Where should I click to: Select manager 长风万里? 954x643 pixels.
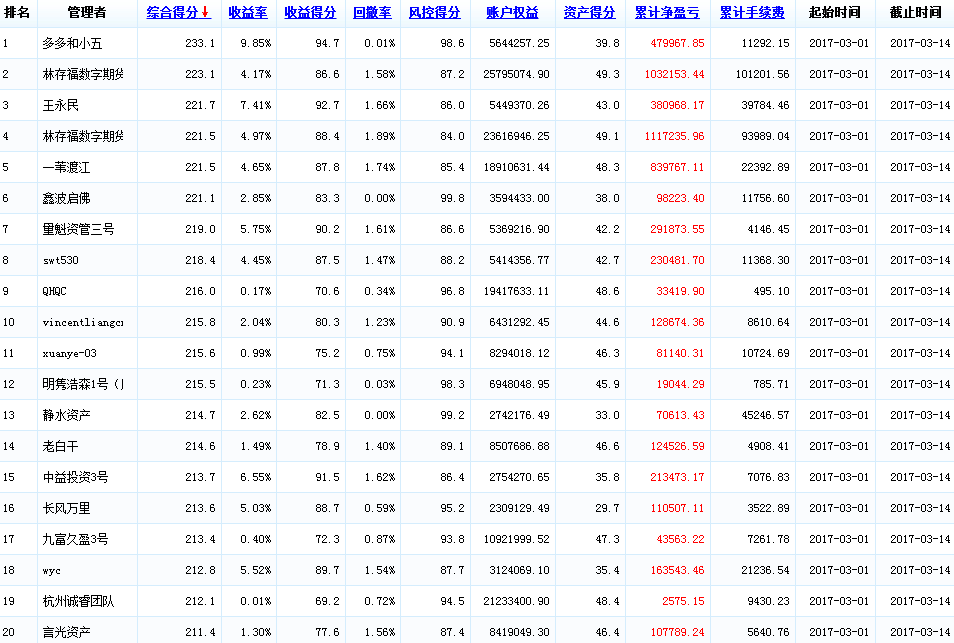(66, 509)
